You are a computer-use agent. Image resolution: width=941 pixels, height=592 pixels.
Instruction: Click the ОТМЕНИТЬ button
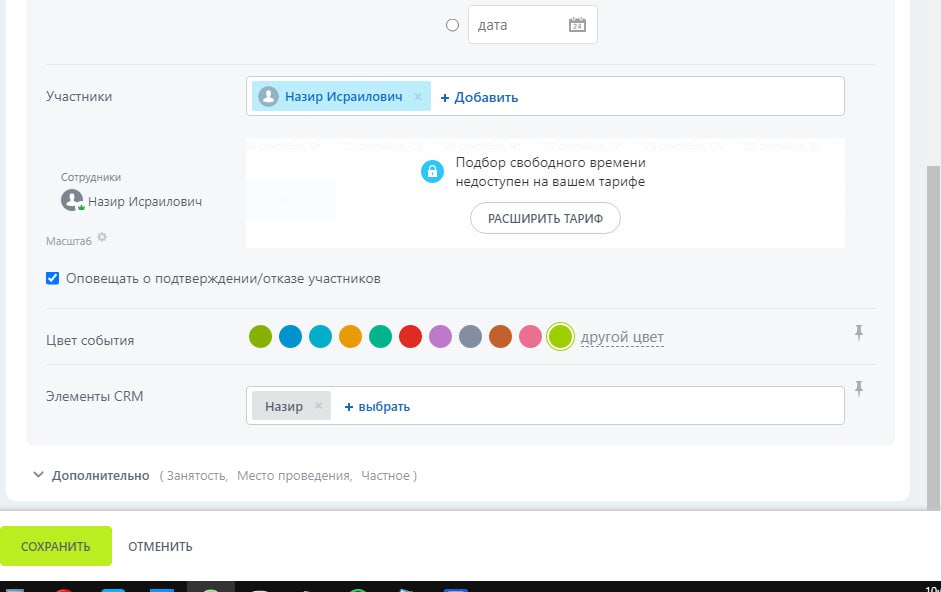click(160, 546)
